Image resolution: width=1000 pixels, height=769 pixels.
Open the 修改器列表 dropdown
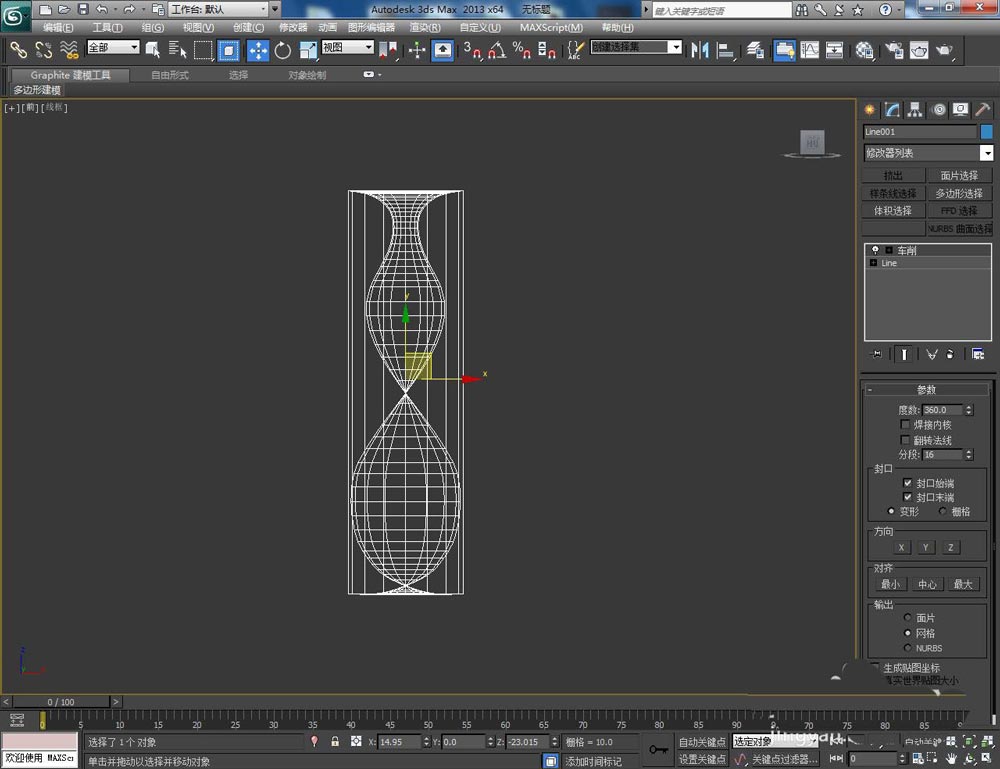click(x=986, y=153)
